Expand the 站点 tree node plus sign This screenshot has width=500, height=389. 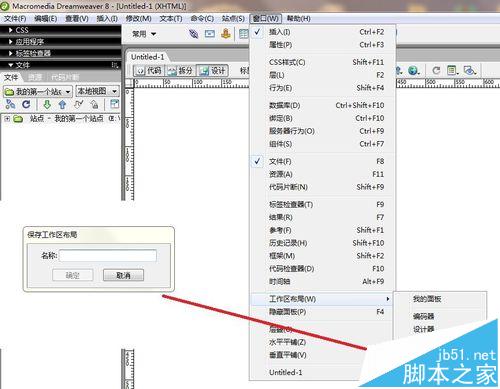[x=7, y=119]
